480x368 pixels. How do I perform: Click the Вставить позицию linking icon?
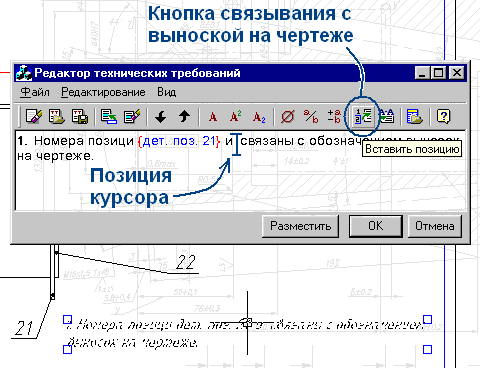click(x=363, y=117)
